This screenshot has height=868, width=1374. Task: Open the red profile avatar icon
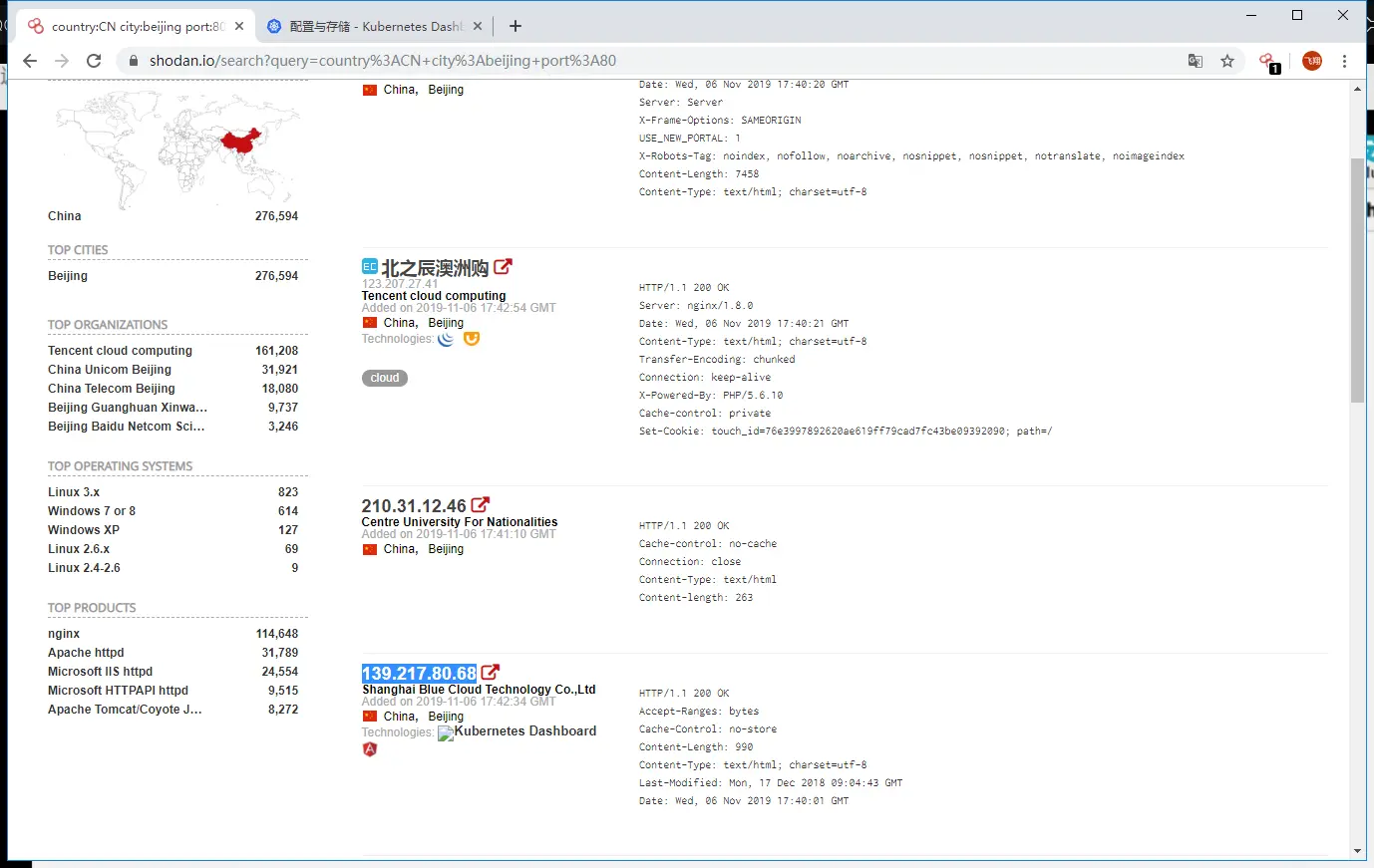click(1312, 61)
